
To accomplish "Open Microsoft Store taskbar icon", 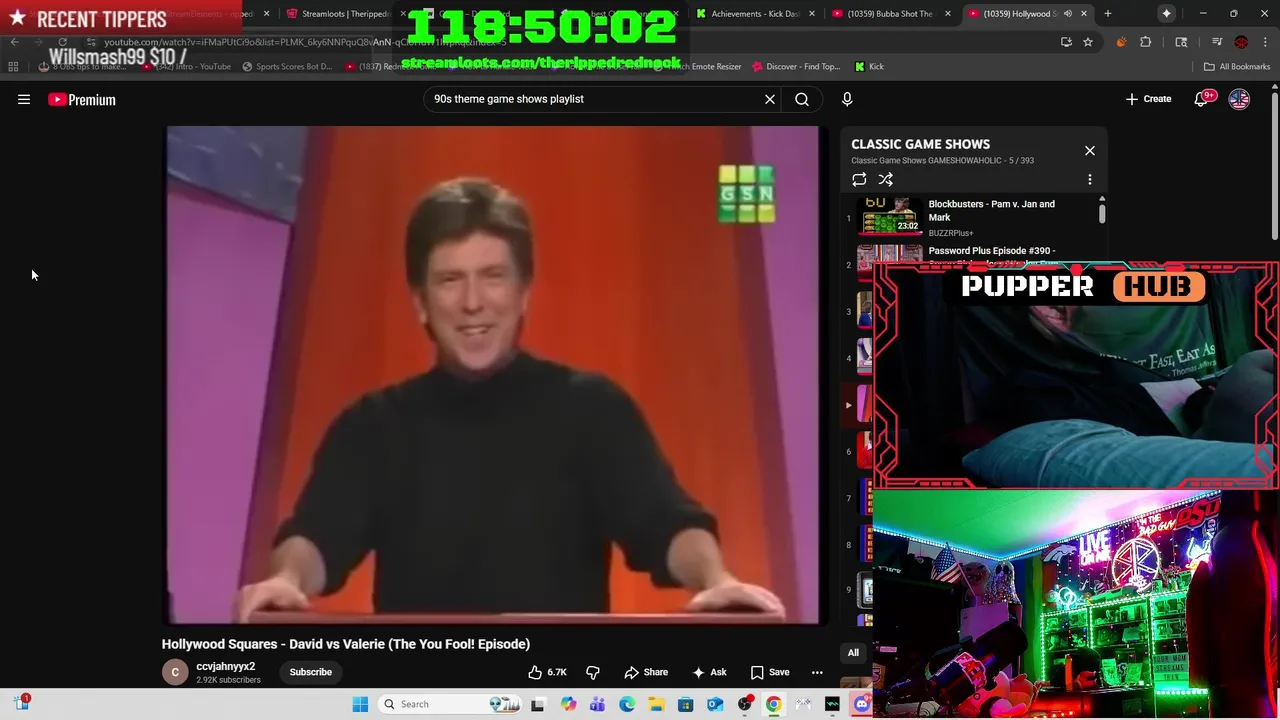I will coord(685,704).
